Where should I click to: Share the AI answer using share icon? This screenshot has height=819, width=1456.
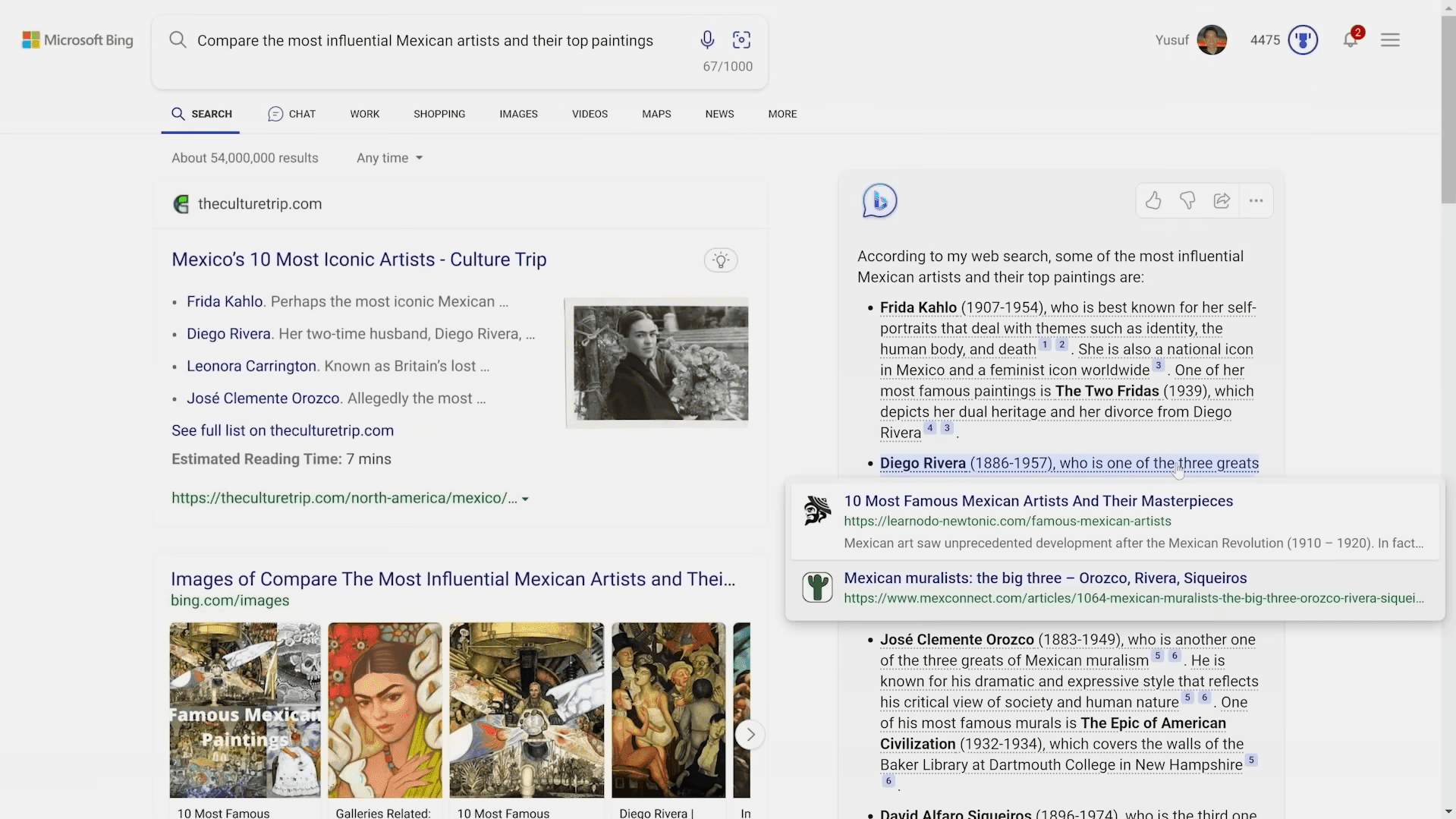point(1222,200)
